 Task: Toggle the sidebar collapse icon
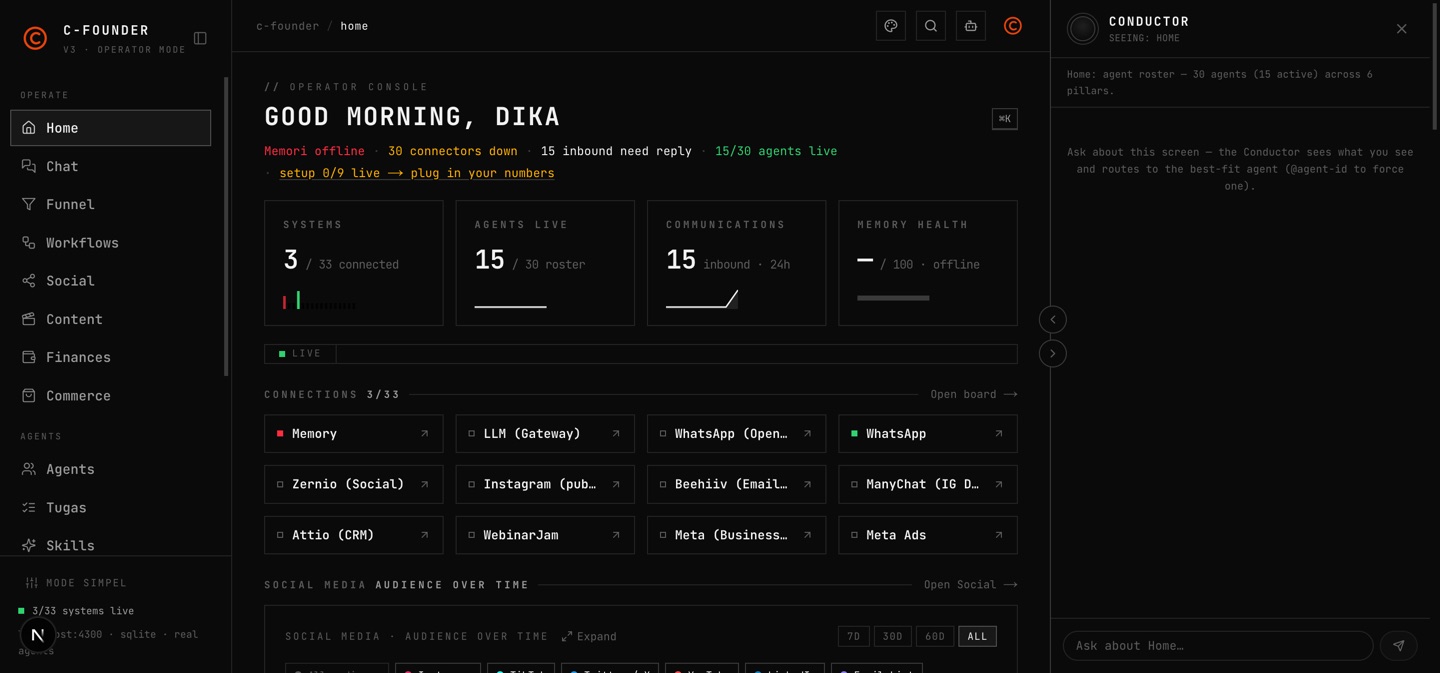(x=200, y=38)
